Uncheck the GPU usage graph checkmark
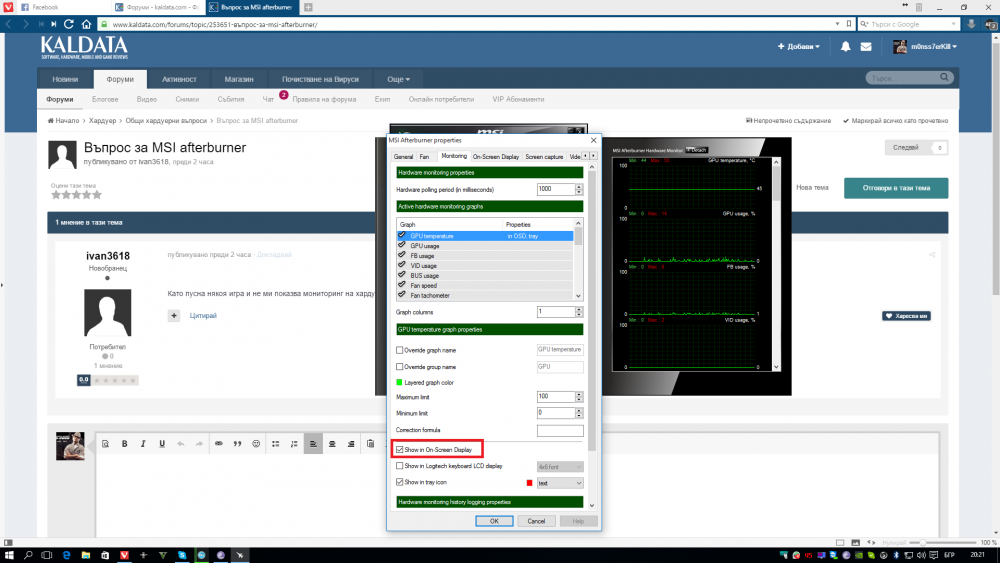Screen dimensions: 1000x563 (402, 245)
